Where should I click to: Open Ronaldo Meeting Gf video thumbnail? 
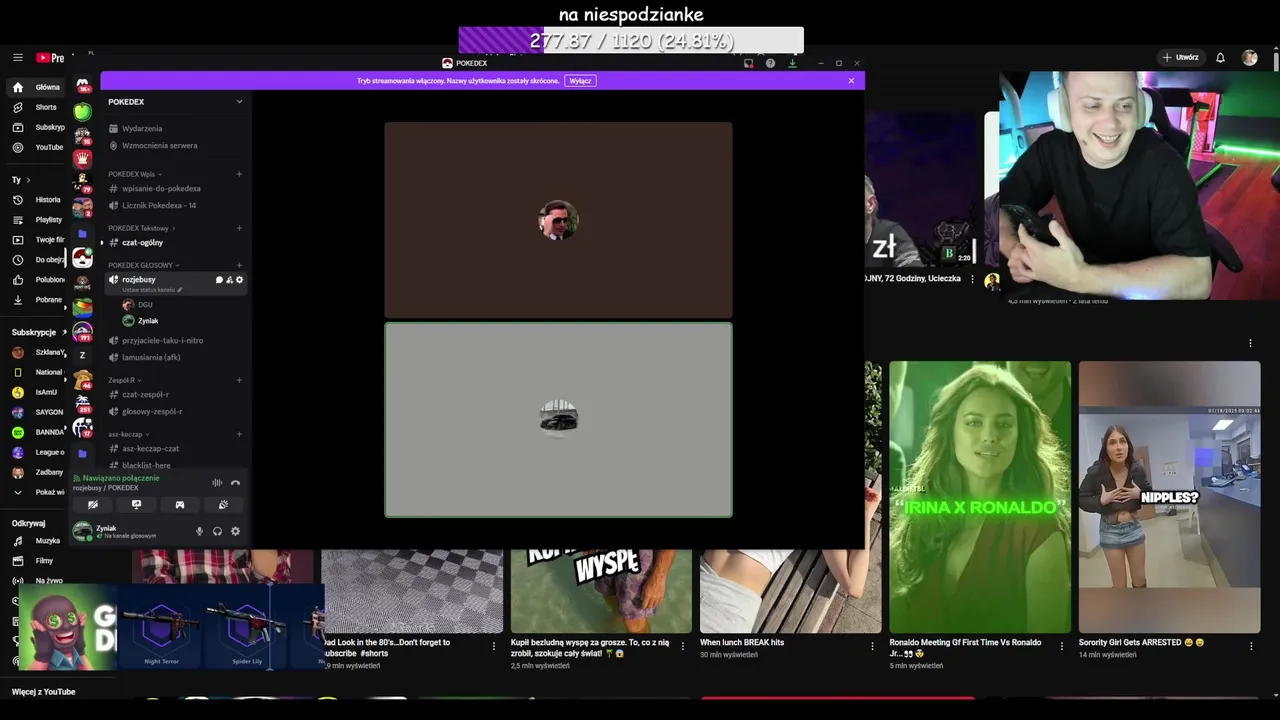pyautogui.click(x=980, y=497)
